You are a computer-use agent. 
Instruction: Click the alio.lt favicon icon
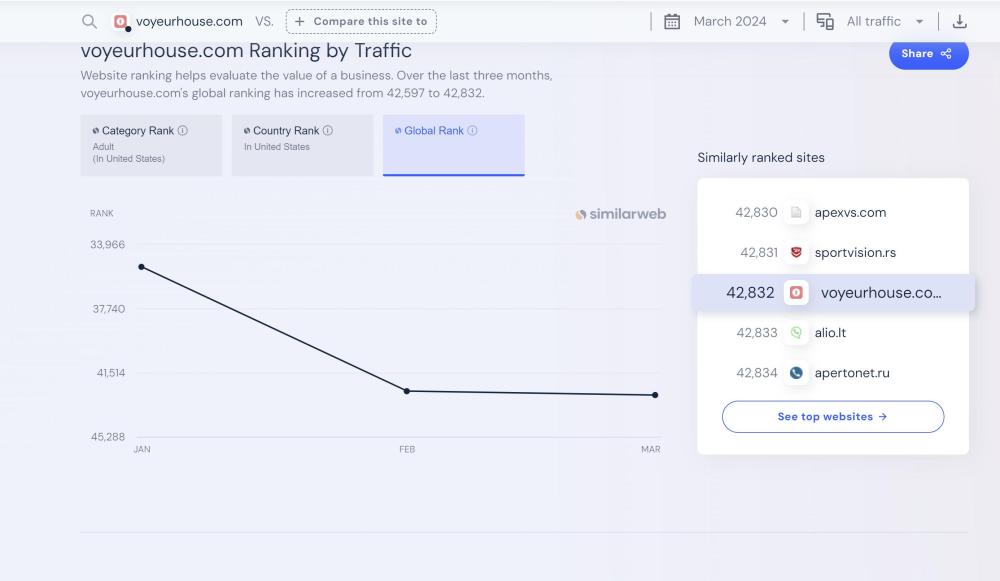click(796, 333)
